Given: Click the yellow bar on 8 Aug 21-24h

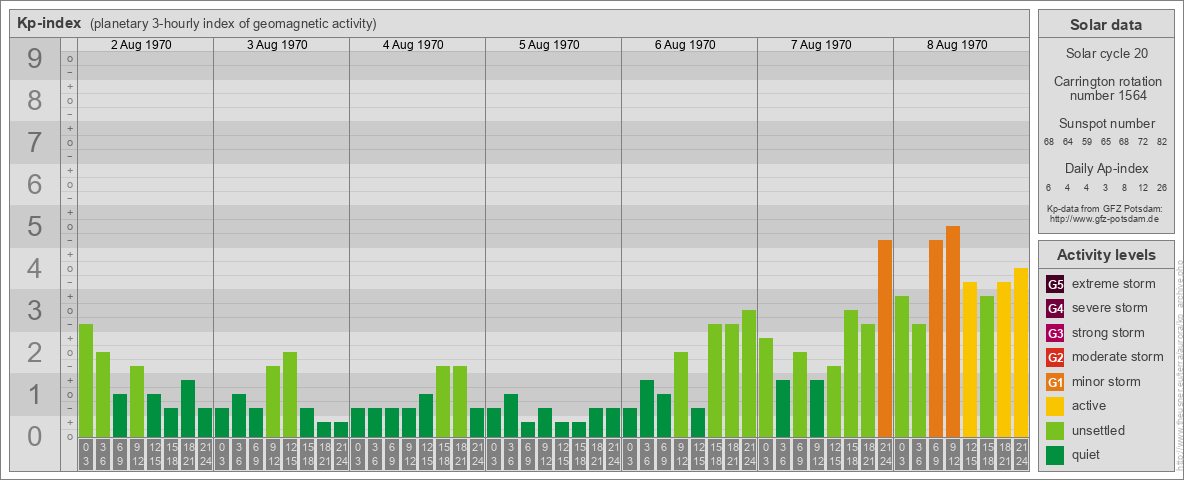Looking at the screenshot, I should point(1021,352).
